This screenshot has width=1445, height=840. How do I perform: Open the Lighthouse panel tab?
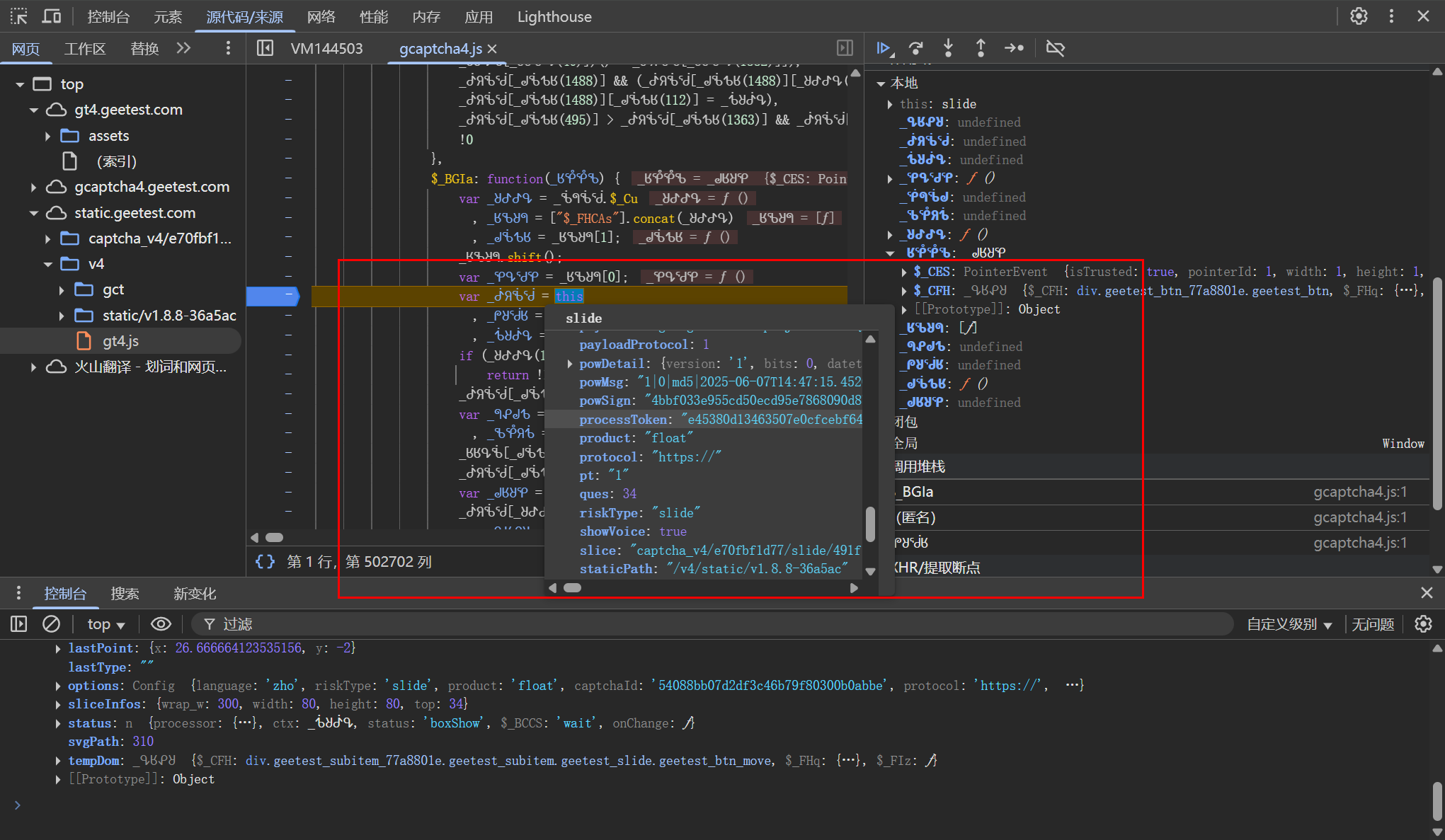coord(554,17)
